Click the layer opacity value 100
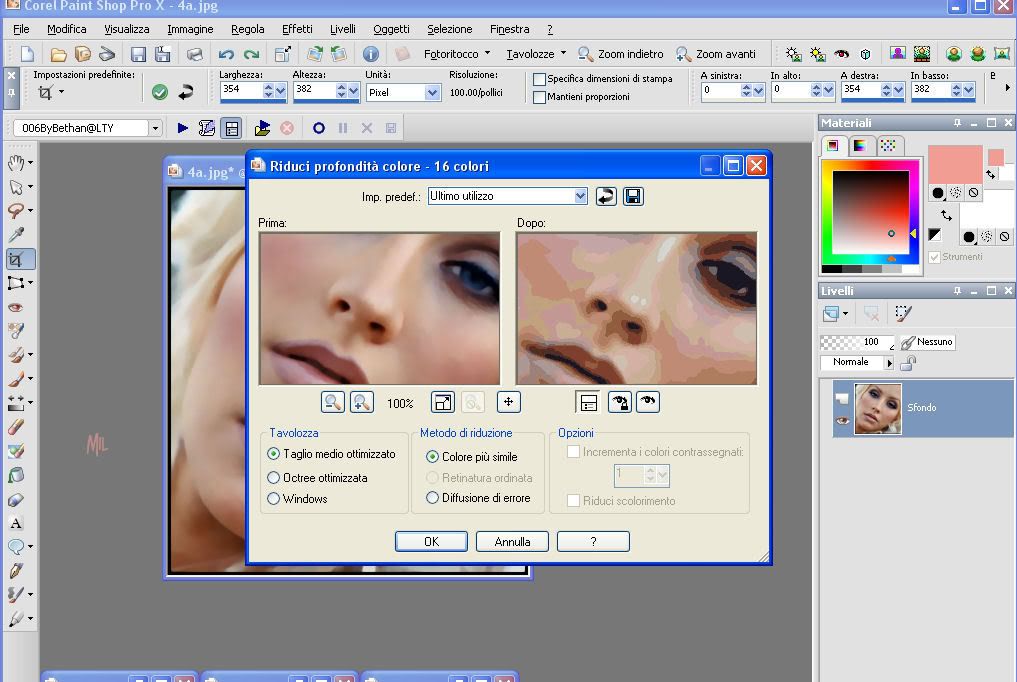The image size is (1017, 682). click(x=871, y=342)
